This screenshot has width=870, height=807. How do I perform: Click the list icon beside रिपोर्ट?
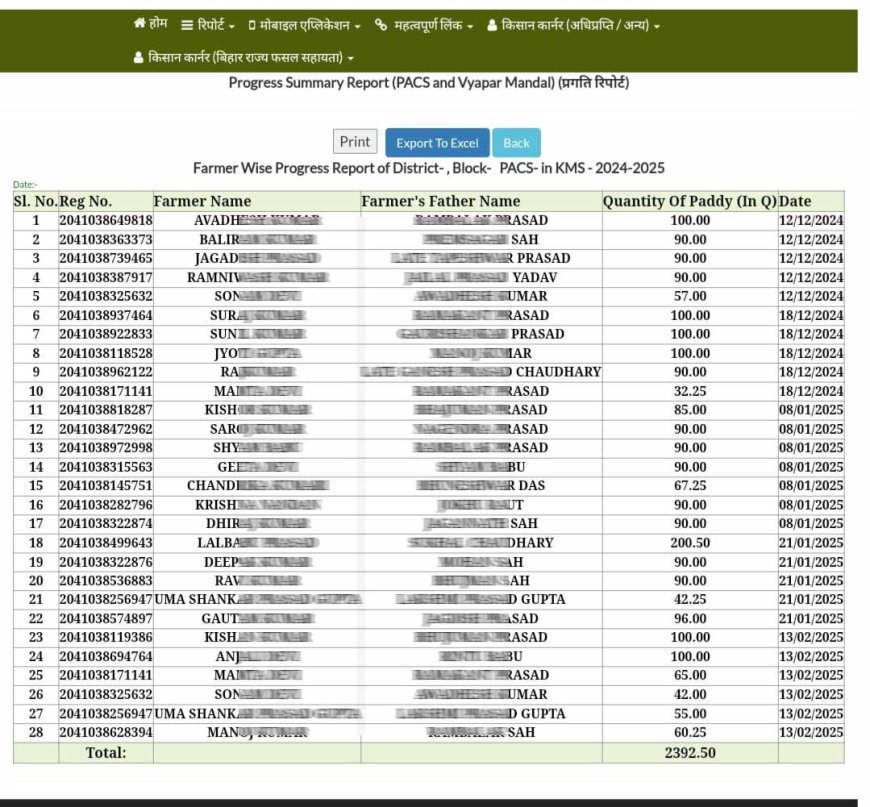[x=187, y=25]
